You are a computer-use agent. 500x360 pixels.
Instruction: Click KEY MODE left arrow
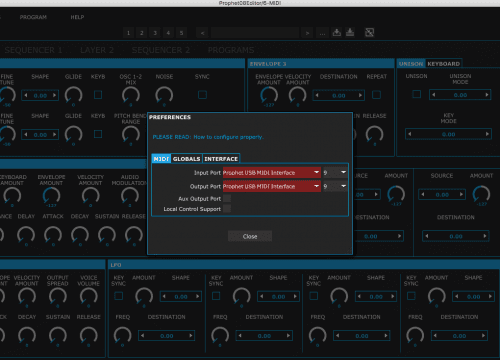410,134
